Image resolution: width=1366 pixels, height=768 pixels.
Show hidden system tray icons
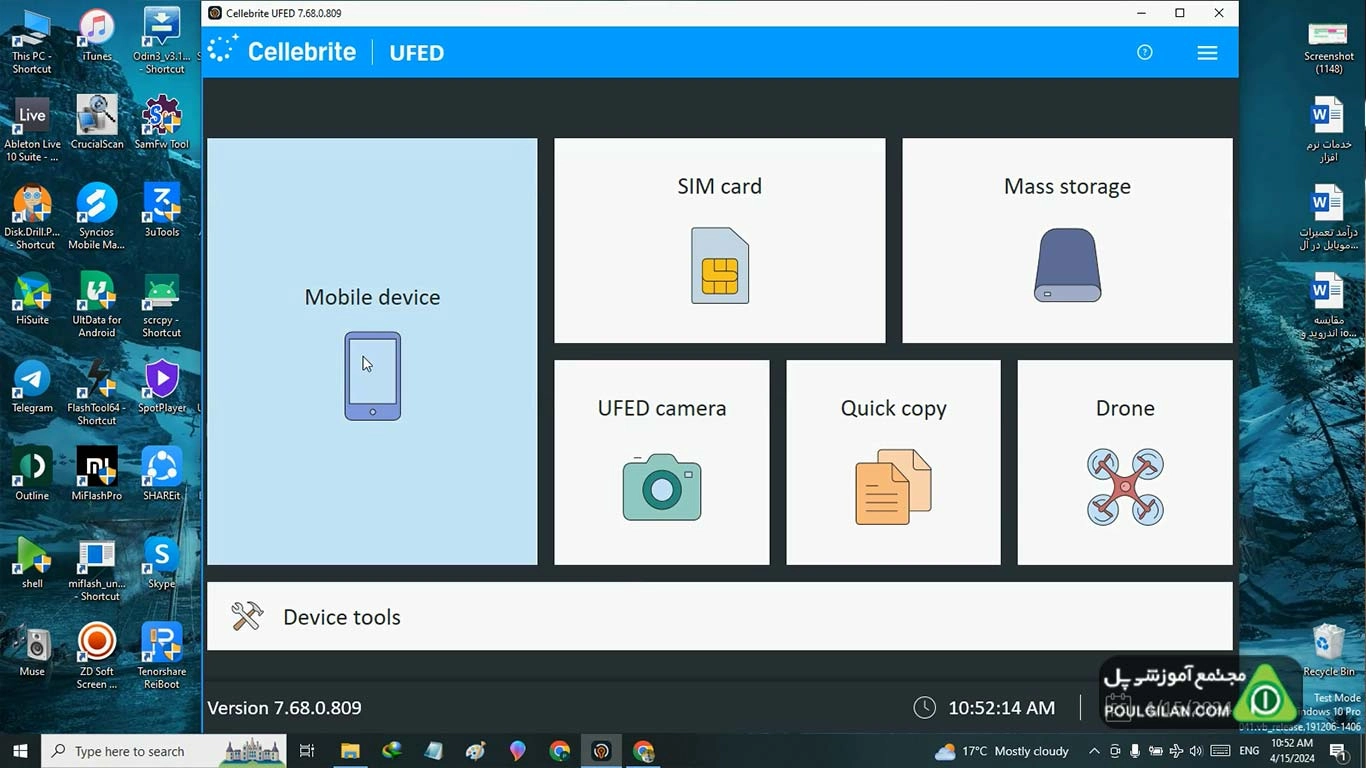coord(1094,751)
